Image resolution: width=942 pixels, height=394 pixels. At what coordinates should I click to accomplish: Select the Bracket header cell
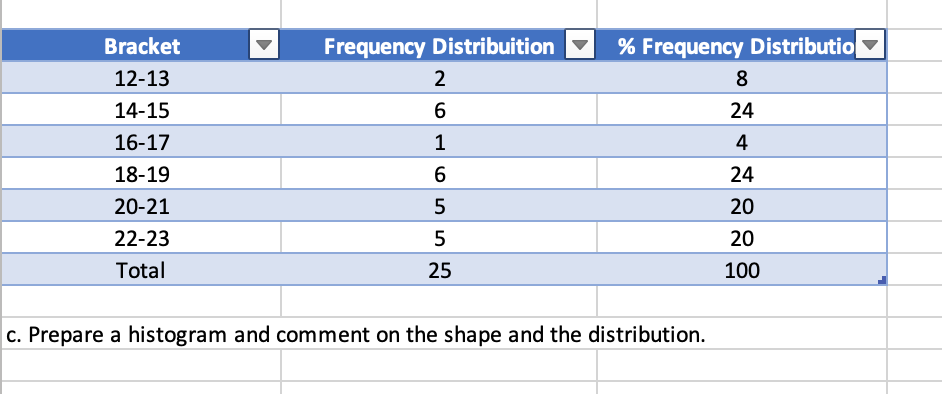click(x=141, y=46)
